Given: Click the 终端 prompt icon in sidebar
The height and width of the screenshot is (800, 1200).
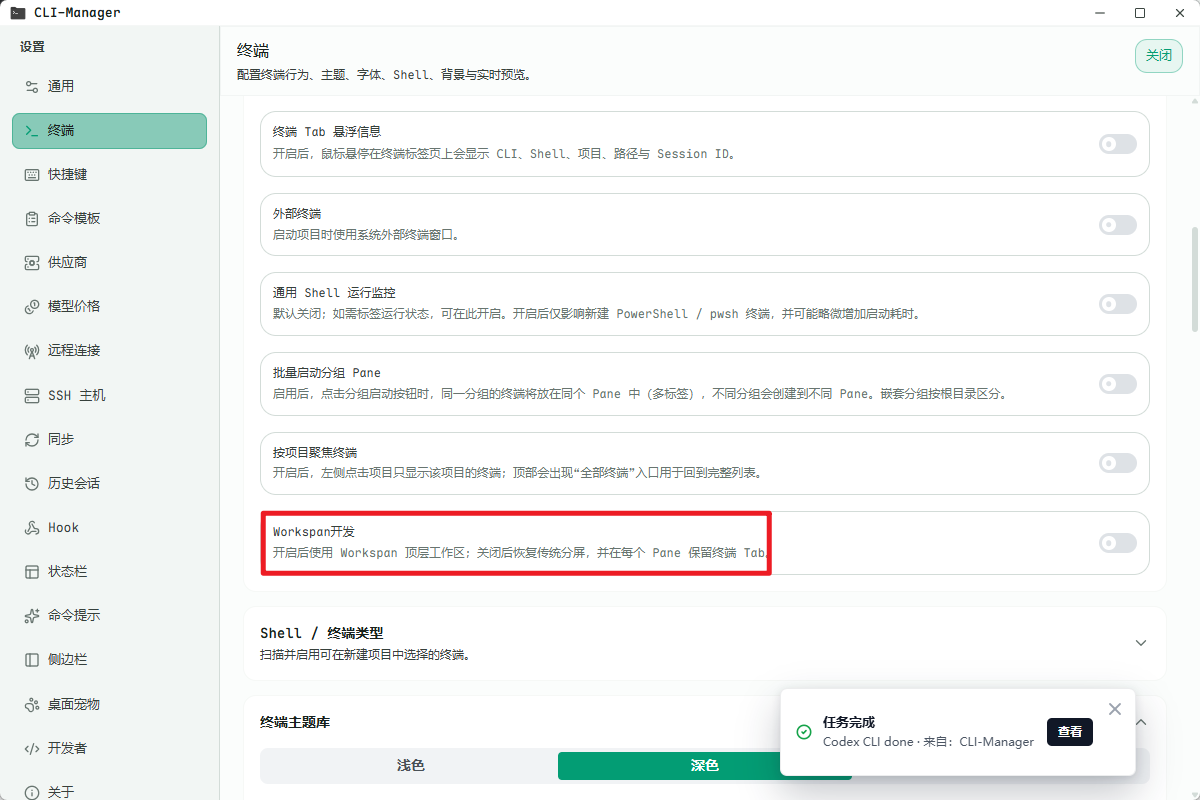Looking at the screenshot, I should (31, 130).
